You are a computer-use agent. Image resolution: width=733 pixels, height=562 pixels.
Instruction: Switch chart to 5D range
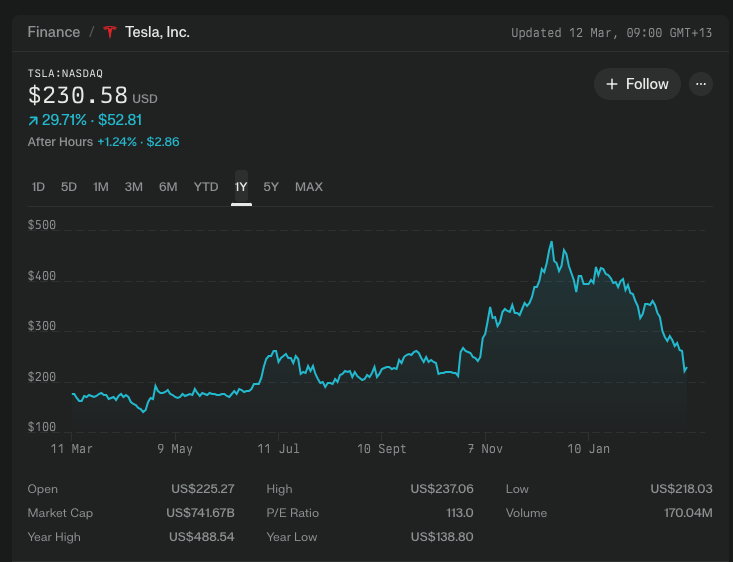[69, 187]
